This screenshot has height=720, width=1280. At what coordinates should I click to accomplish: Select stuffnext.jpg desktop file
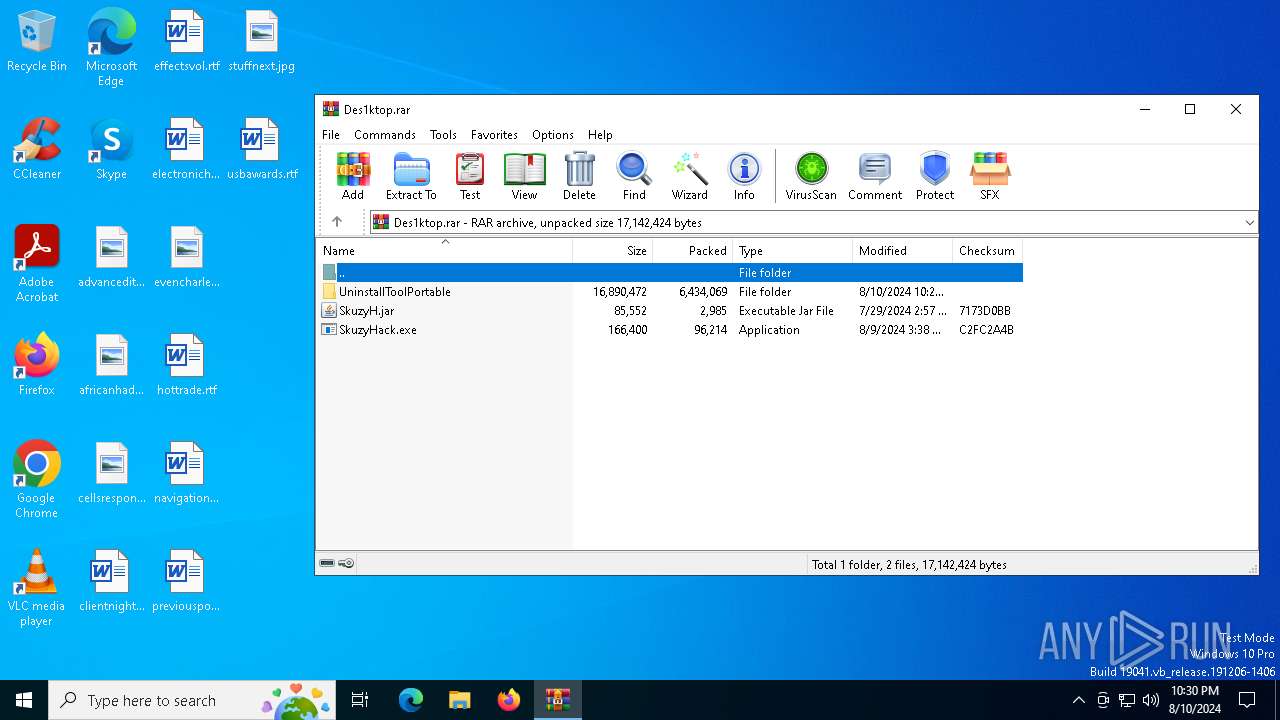(261, 42)
